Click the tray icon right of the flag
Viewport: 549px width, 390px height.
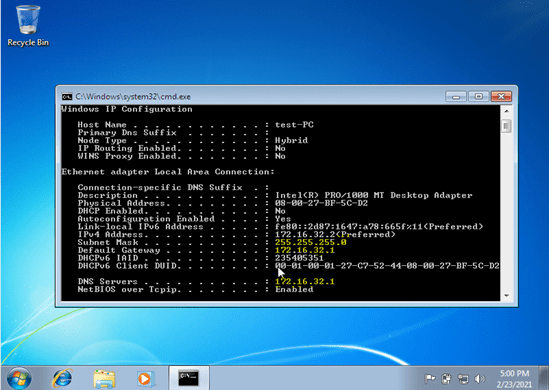tap(446, 378)
